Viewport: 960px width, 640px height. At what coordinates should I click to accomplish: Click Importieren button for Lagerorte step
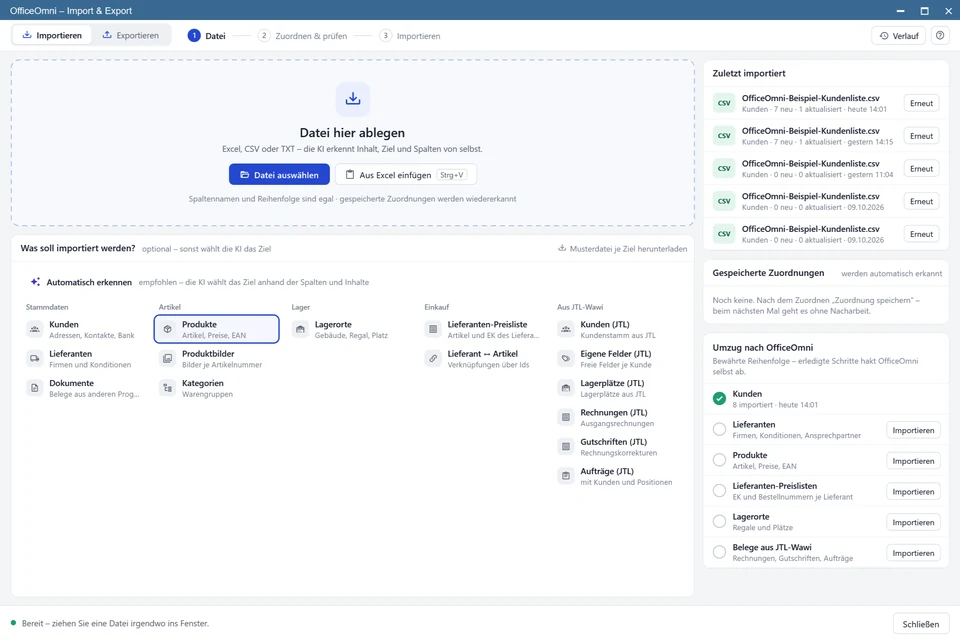pyautogui.click(x=913, y=522)
